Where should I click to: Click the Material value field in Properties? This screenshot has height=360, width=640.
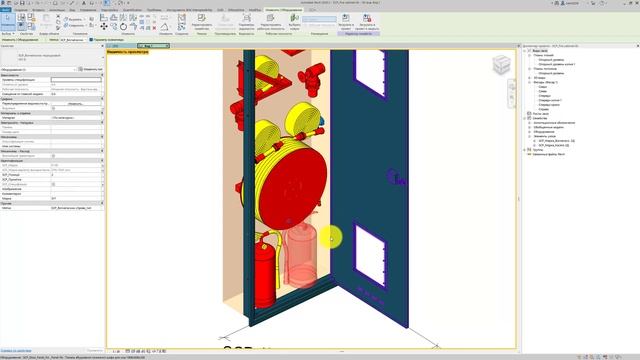pyautogui.click(x=76, y=118)
